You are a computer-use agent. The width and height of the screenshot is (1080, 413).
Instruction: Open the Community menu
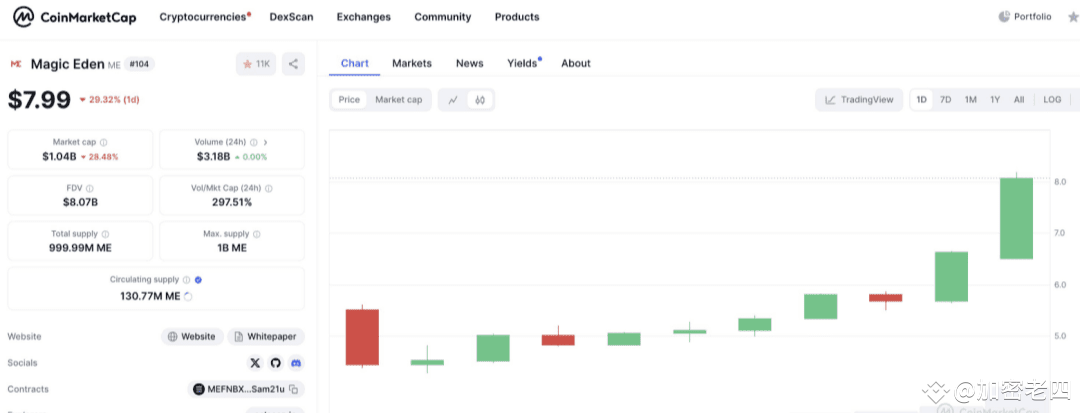pos(443,17)
